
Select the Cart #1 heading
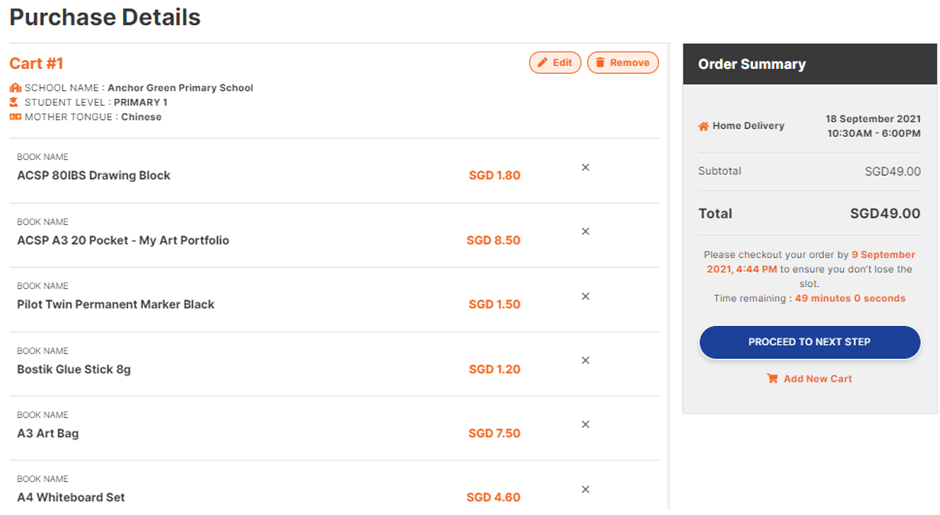point(36,64)
